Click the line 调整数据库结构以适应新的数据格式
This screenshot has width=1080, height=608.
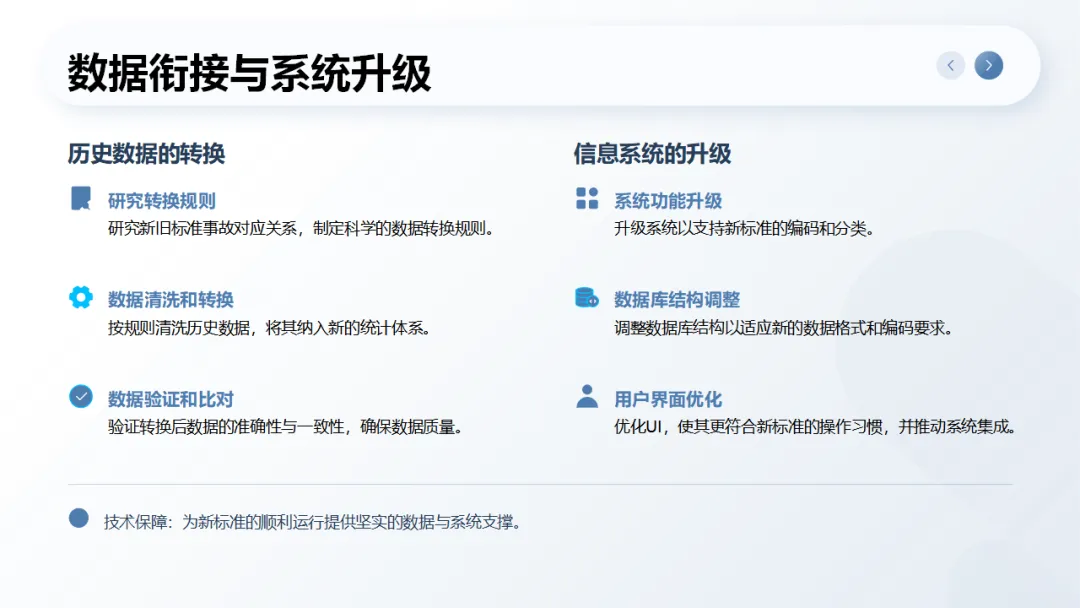click(784, 328)
